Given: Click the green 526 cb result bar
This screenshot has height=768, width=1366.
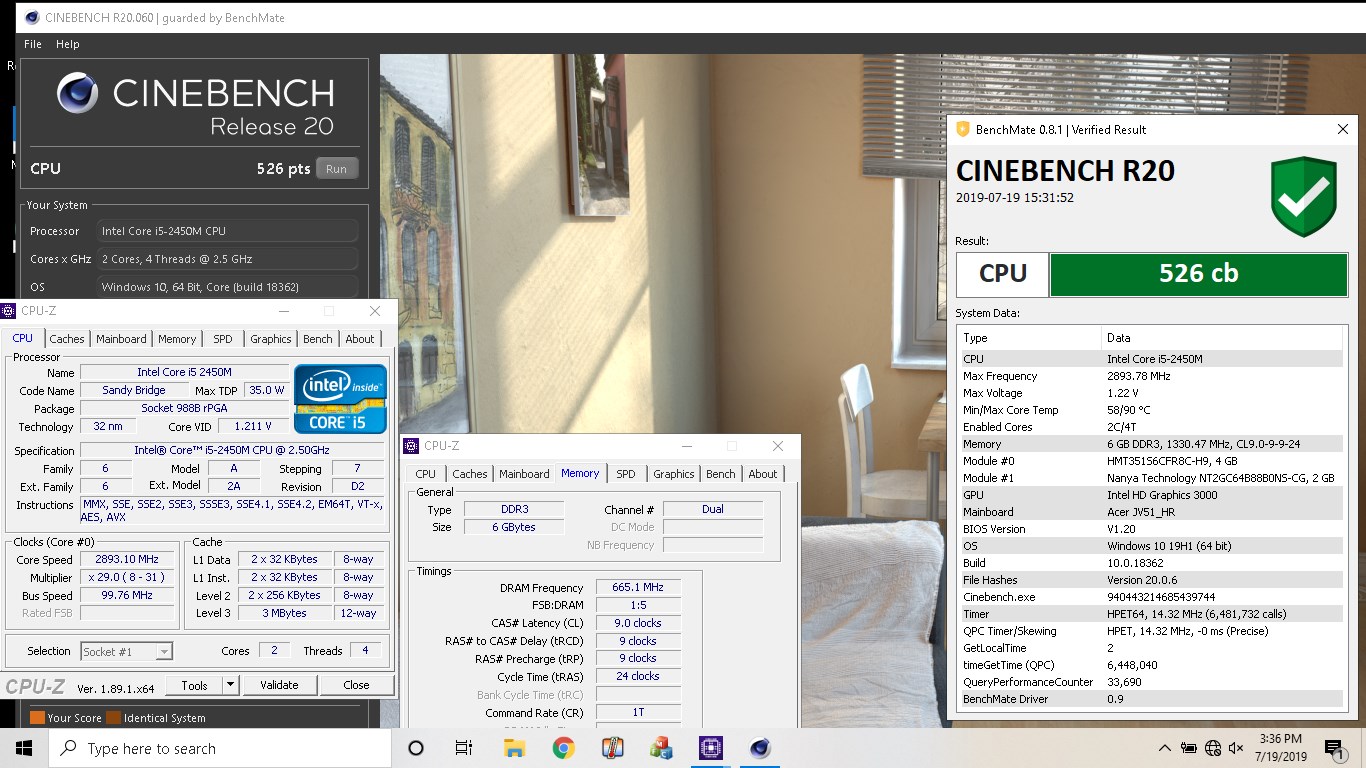Looking at the screenshot, I should (x=1199, y=274).
